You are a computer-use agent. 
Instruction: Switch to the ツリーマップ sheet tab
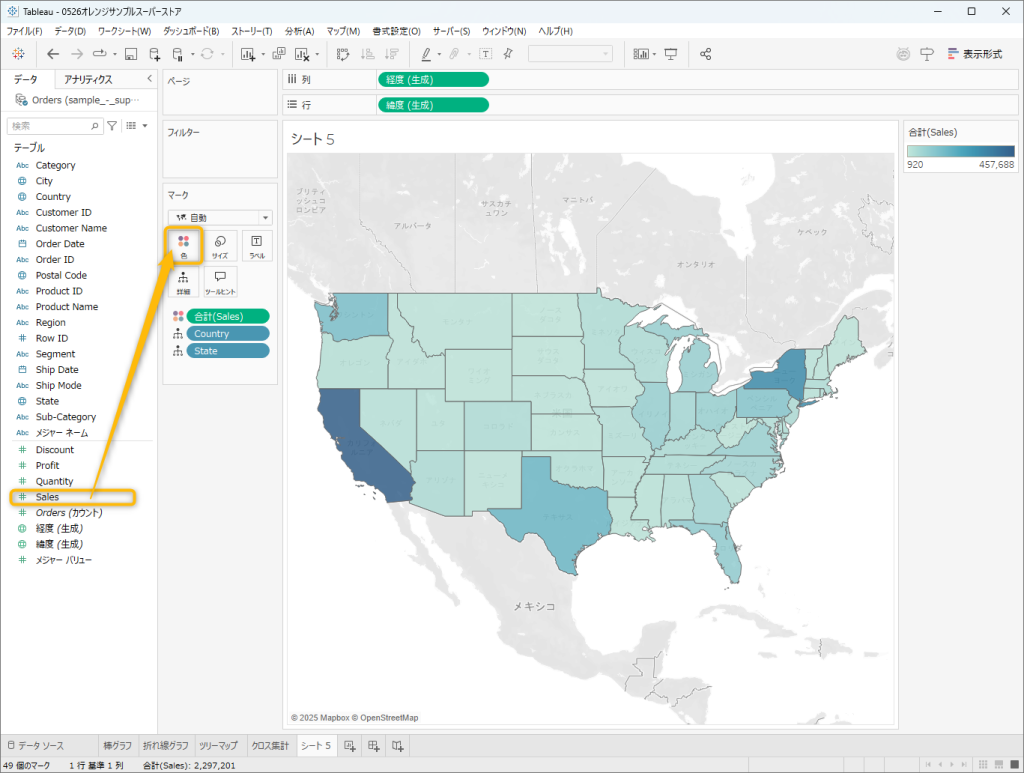click(219, 746)
